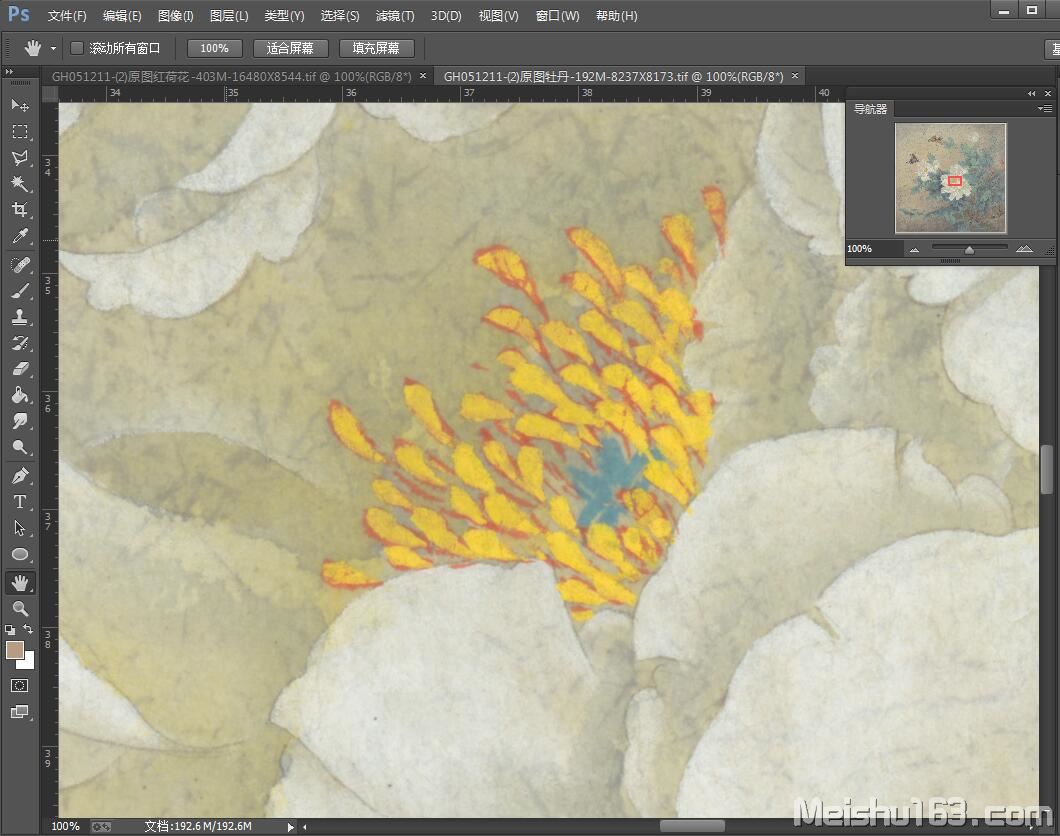Close the 原图牡丹 document tab
This screenshot has height=836, width=1060.
(795, 76)
